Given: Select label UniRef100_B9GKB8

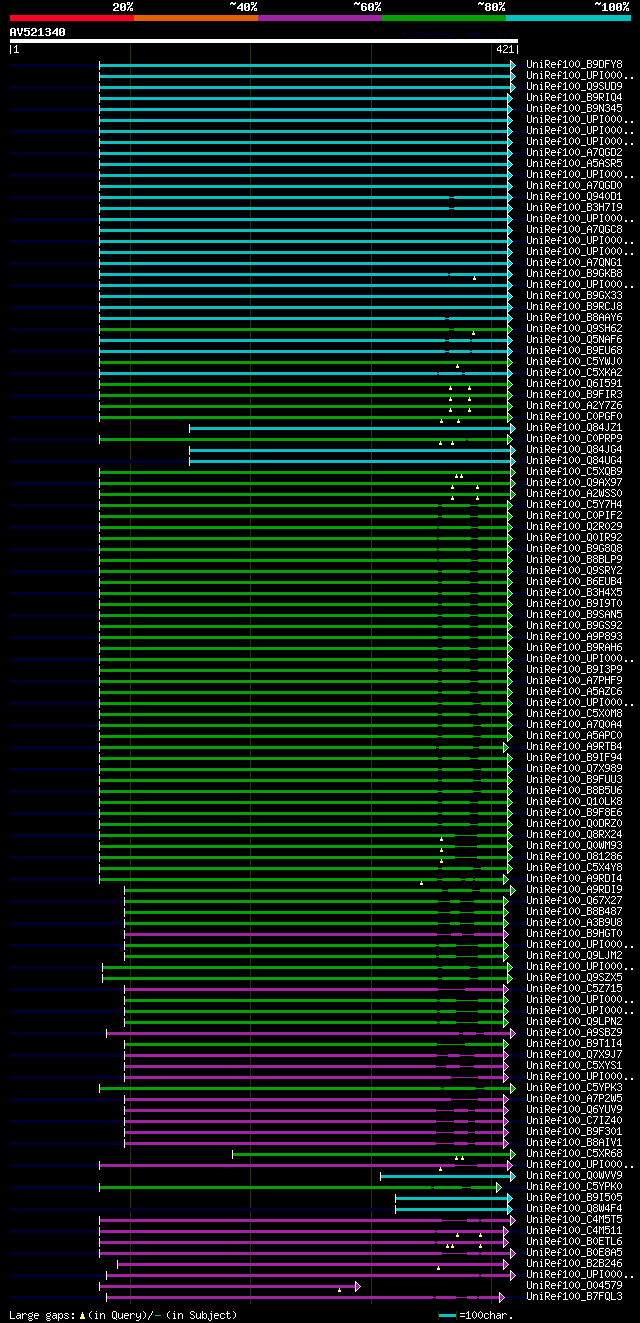Looking at the screenshot, I should [x=574, y=274].
